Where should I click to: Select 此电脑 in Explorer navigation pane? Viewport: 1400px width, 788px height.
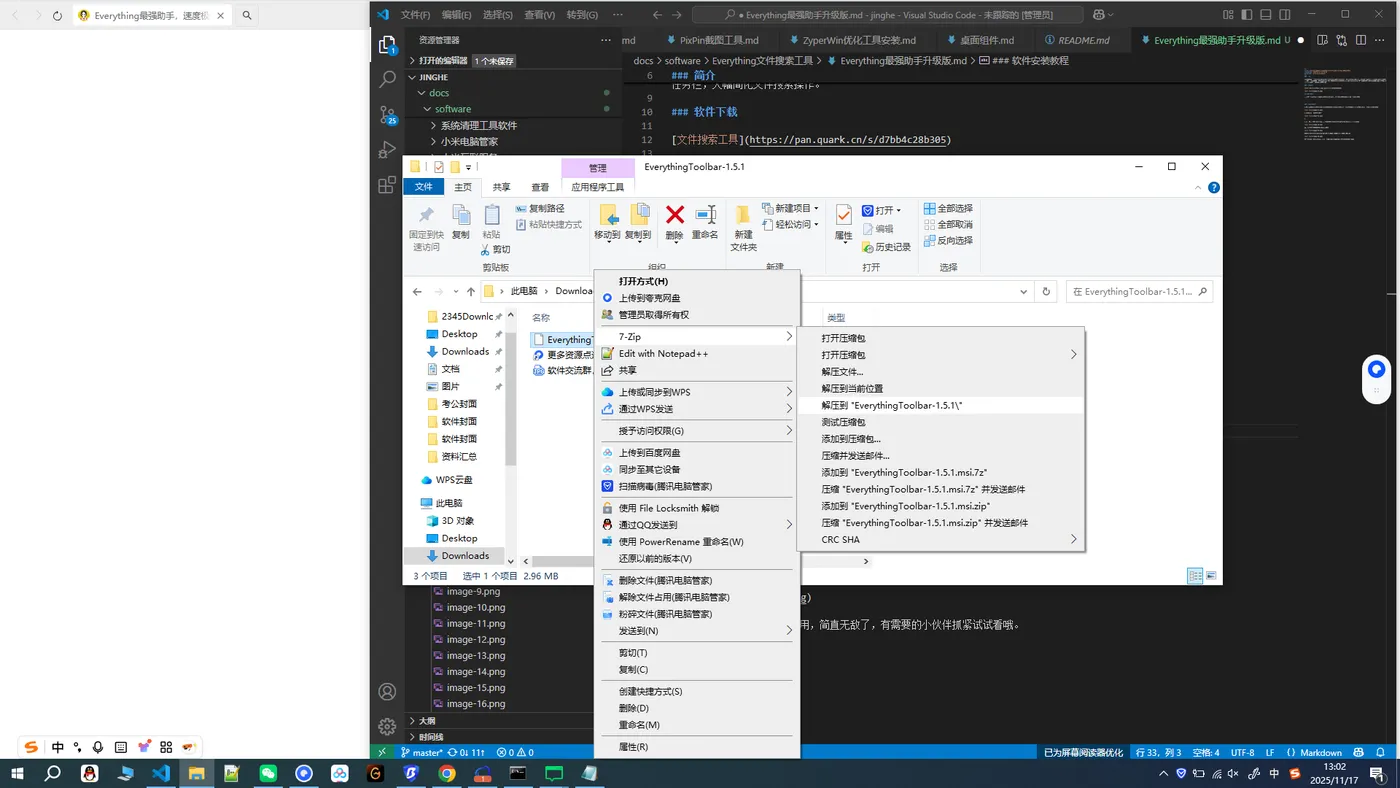point(449,503)
